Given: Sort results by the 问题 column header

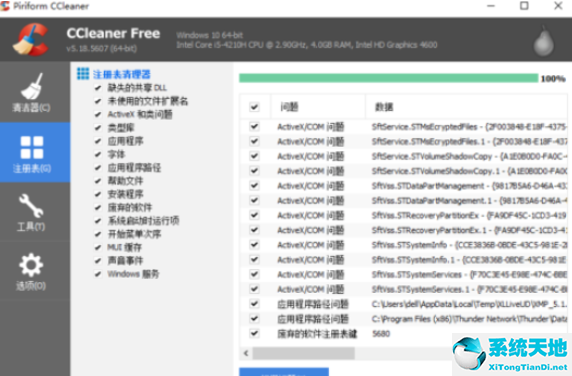Looking at the screenshot, I should pos(318,107).
